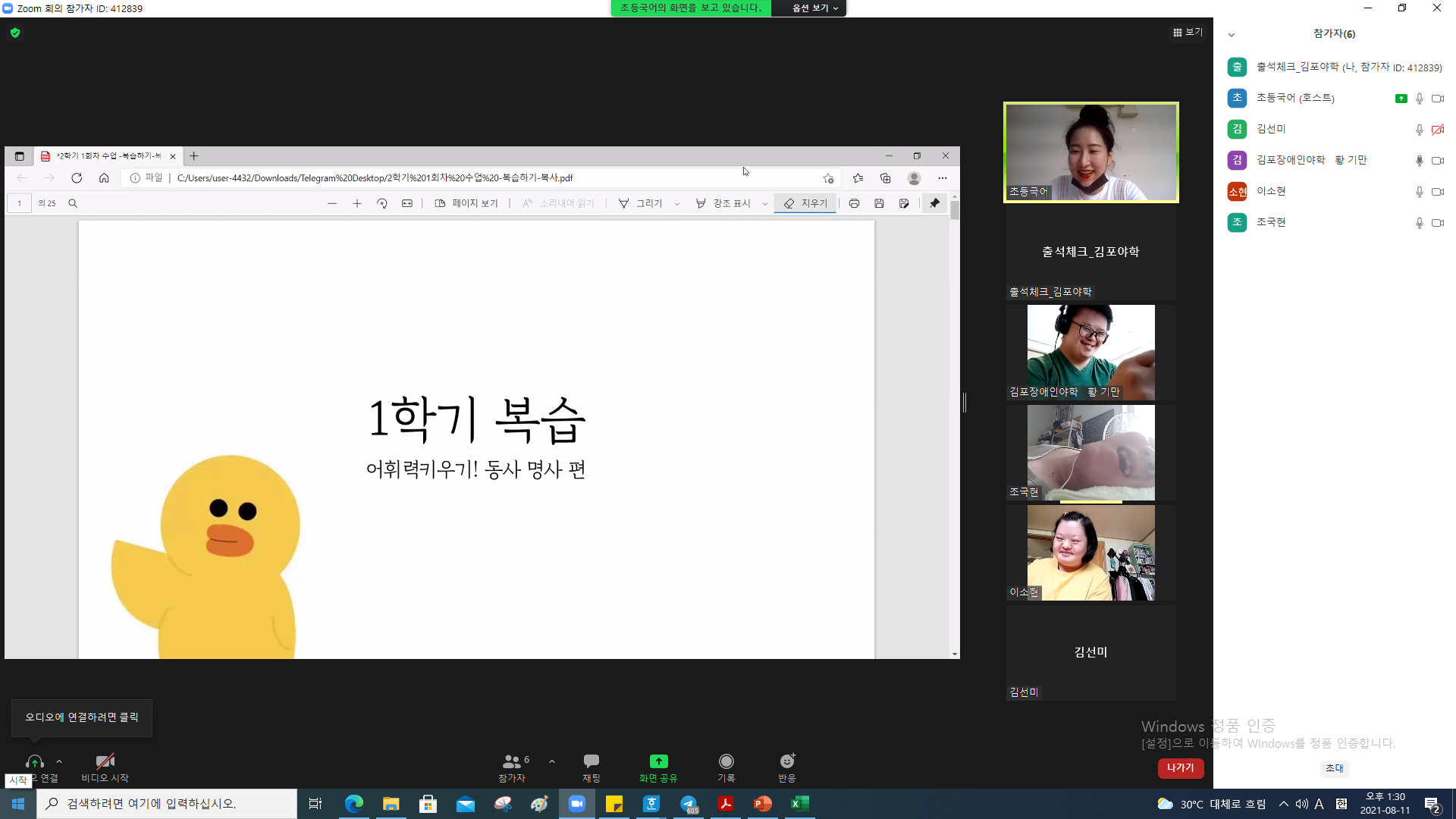Screen dimensions: 1456x819
Task: Open the Edge favorites list
Action: (x=858, y=178)
